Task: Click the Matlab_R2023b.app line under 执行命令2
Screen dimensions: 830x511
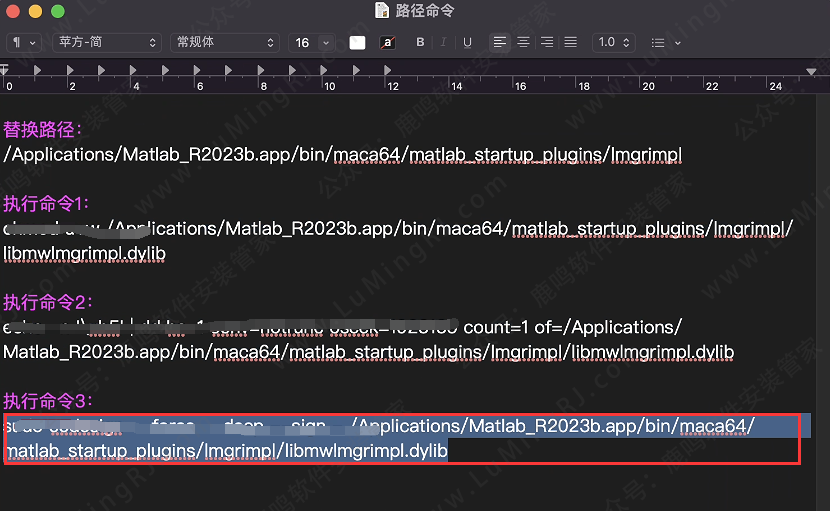Action: pos(368,352)
